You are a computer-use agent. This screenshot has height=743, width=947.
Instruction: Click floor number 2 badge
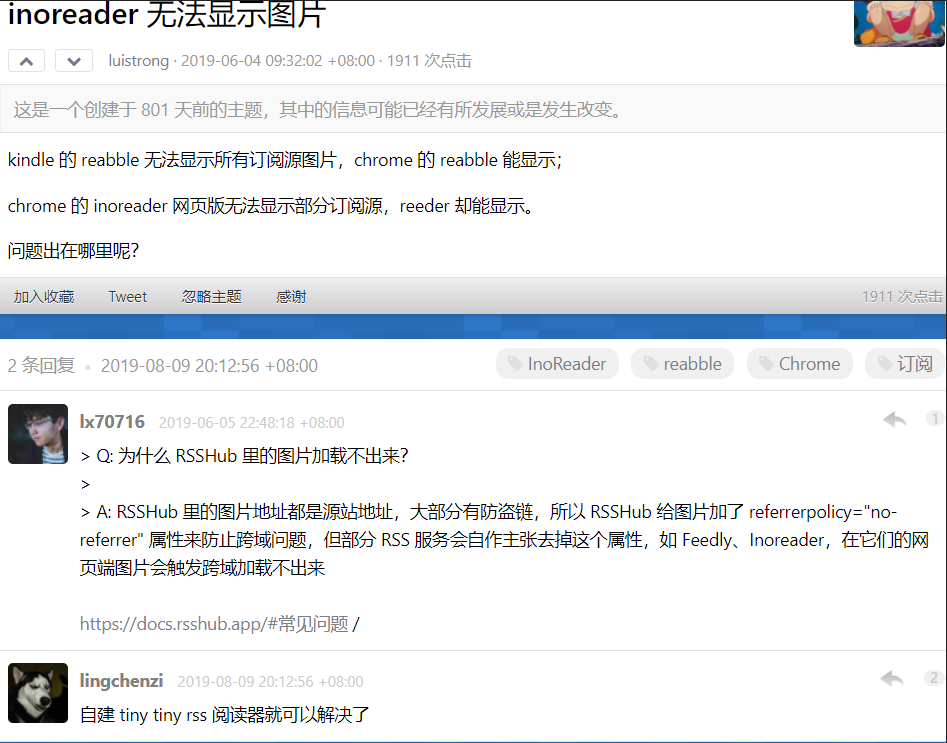pyautogui.click(x=934, y=678)
